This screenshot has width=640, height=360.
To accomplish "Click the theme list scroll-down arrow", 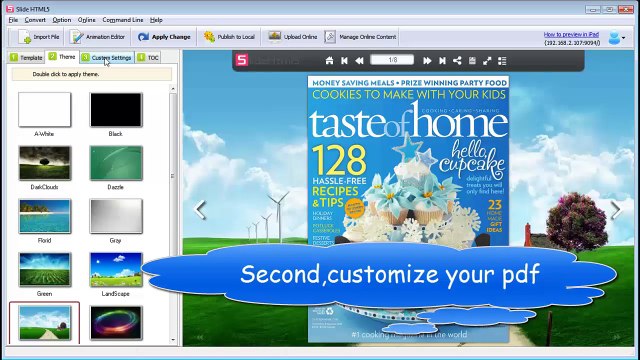I will (x=173, y=340).
